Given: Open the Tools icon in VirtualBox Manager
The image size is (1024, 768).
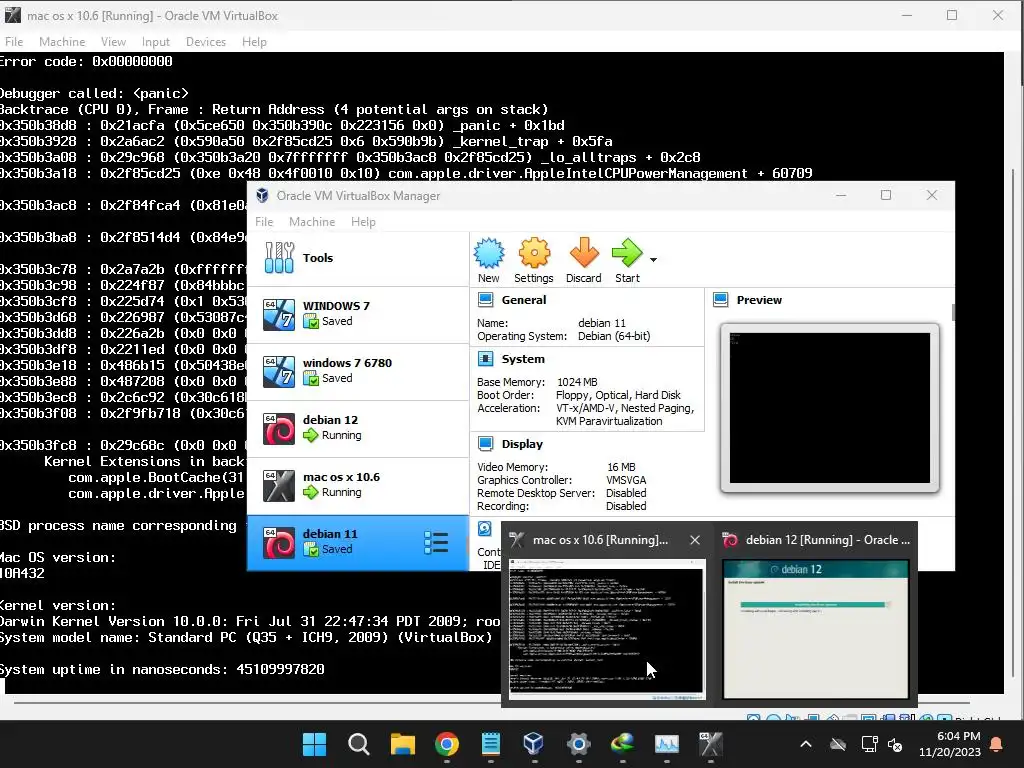Looking at the screenshot, I should 279,257.
